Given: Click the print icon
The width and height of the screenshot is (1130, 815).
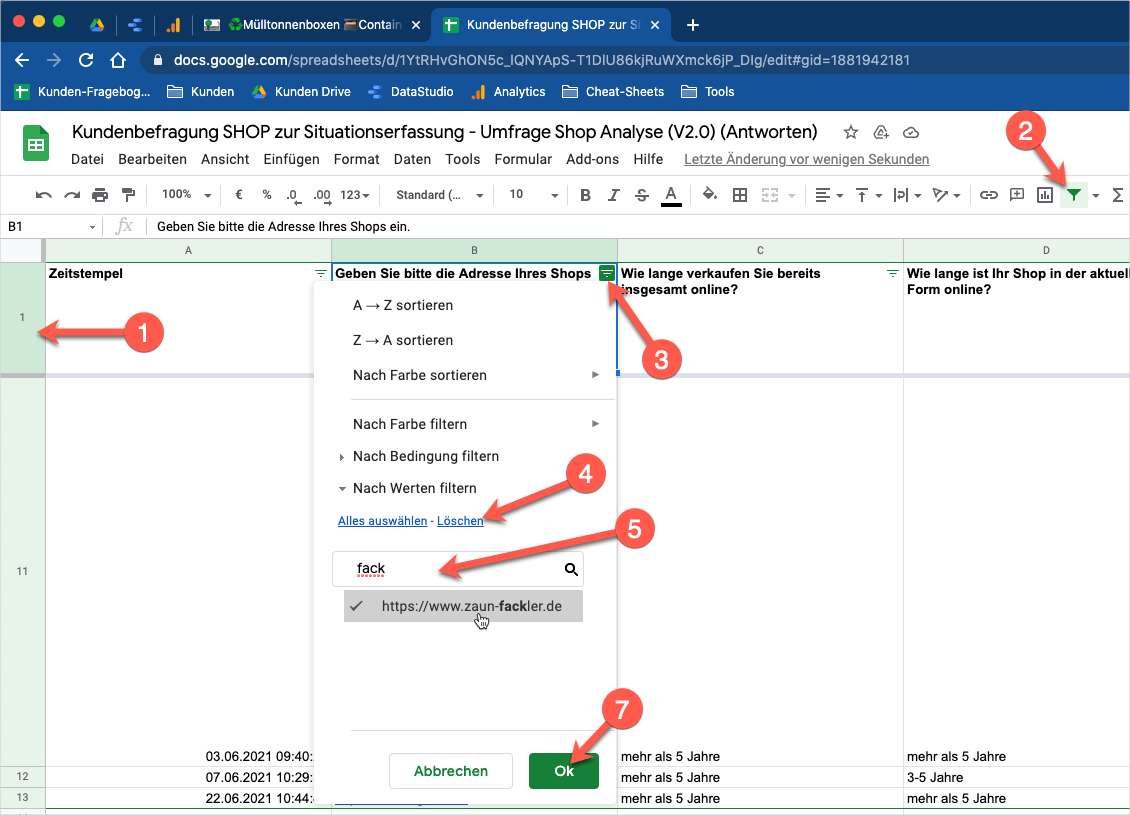Looking at the screenshot, I should (x=100, y=195).
